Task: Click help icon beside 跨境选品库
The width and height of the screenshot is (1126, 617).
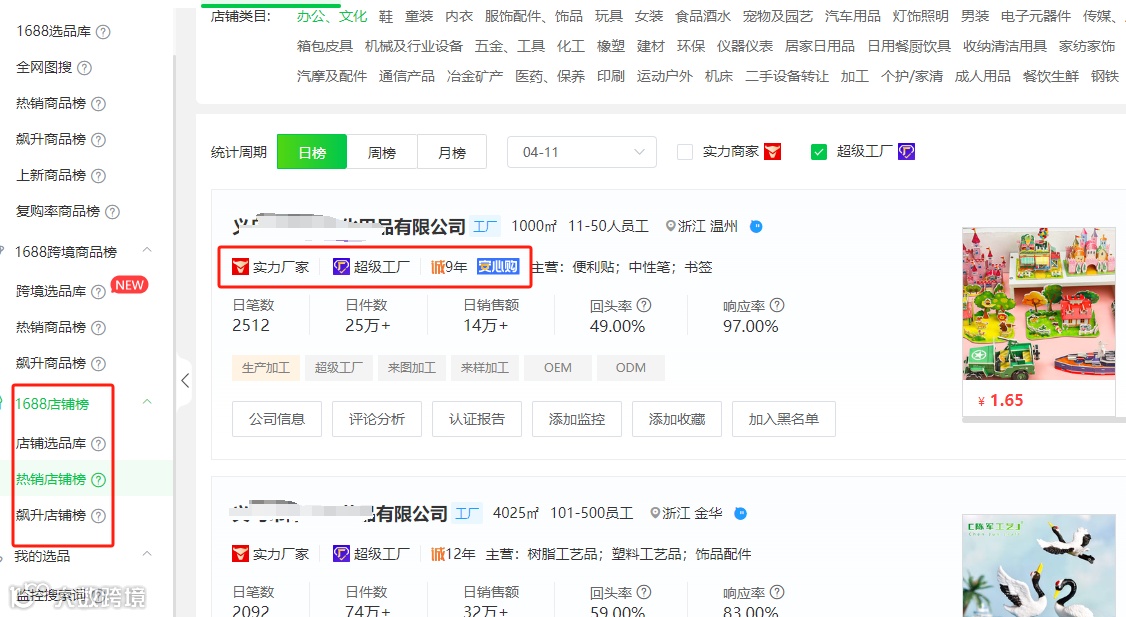Action: pos(98,292)
